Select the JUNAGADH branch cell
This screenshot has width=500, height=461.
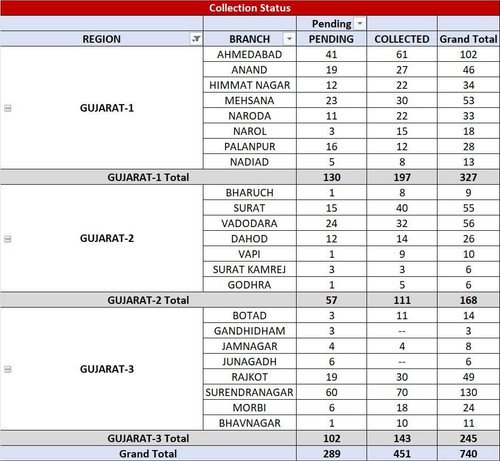[250, 361]
